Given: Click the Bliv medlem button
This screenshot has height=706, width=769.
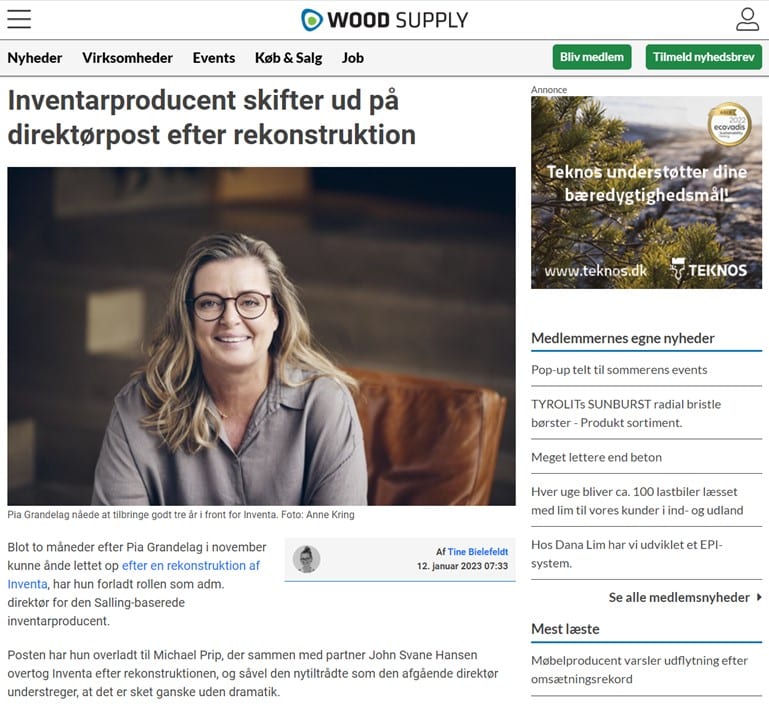Looking at the screenshot, I should point(592,57).
